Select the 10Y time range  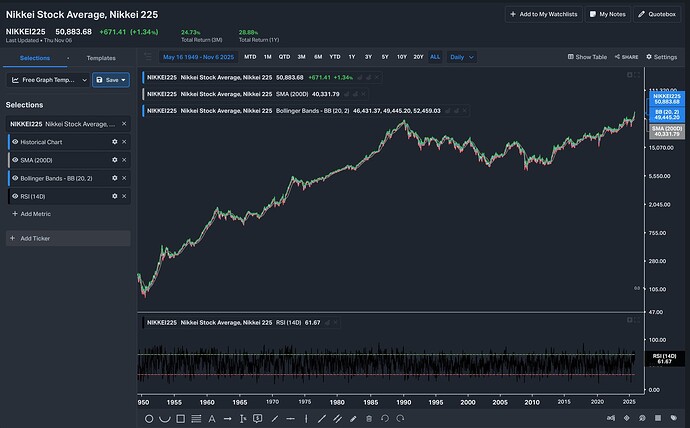[x=402, y=57]
